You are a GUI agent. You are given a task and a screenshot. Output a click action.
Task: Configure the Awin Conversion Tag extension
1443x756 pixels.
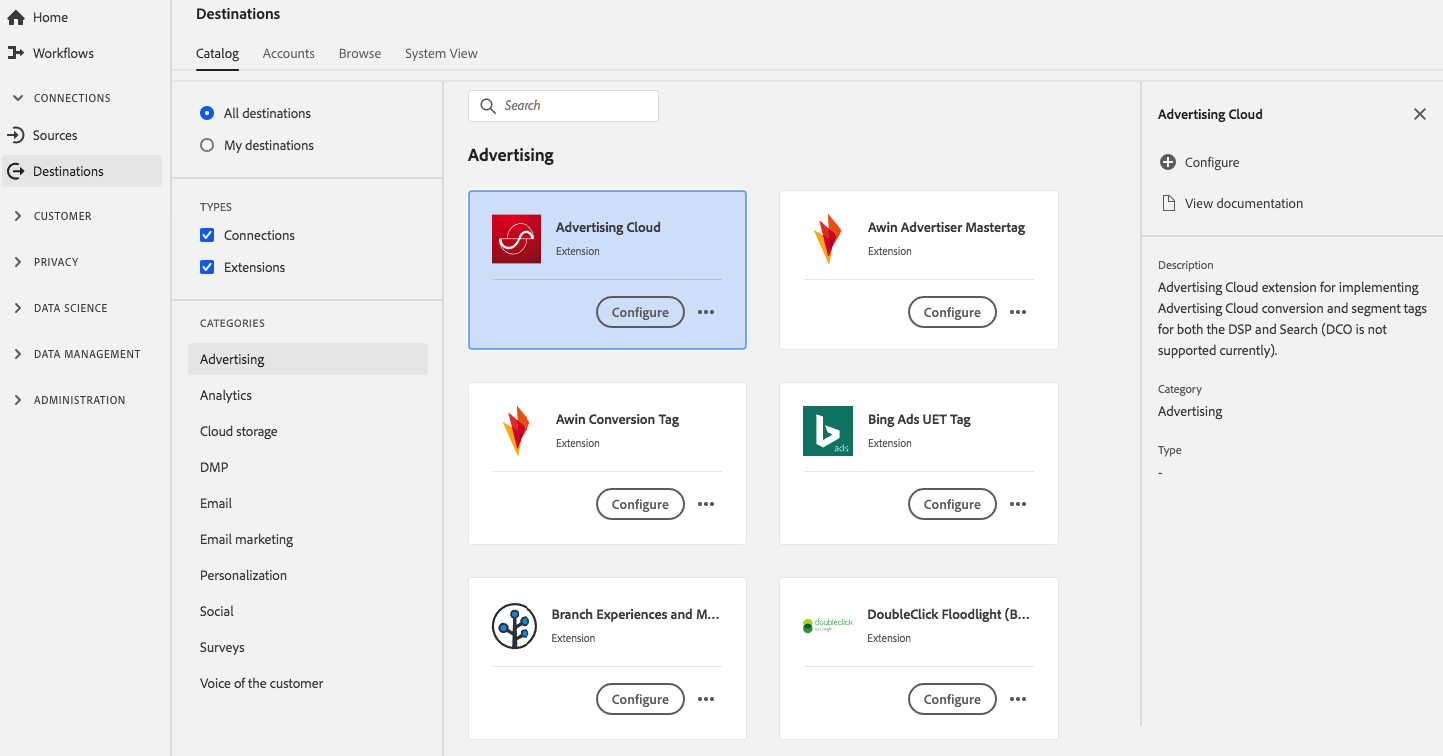click(640, 504)
